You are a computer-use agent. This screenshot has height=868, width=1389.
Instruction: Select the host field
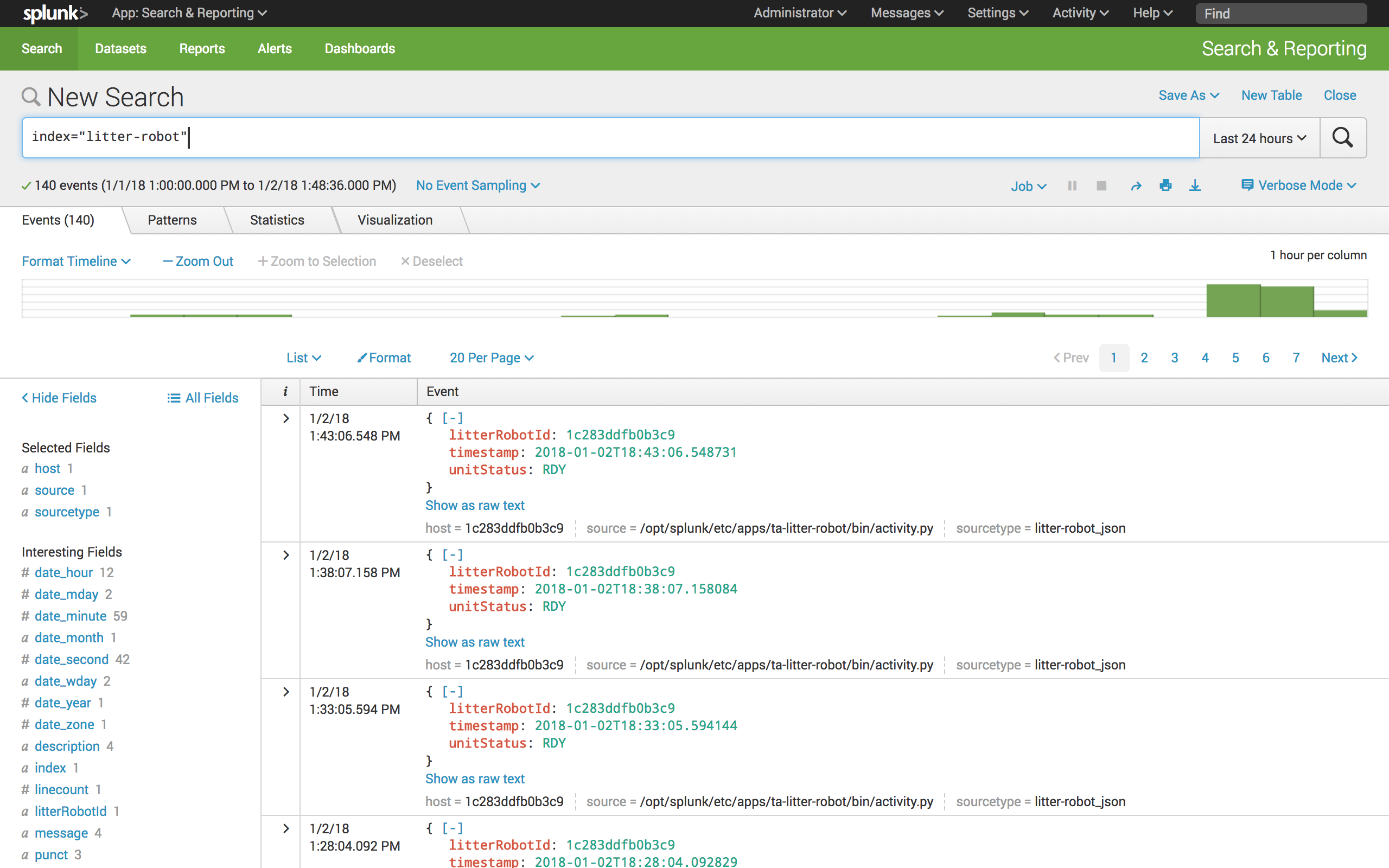click(x=47, y=468)
